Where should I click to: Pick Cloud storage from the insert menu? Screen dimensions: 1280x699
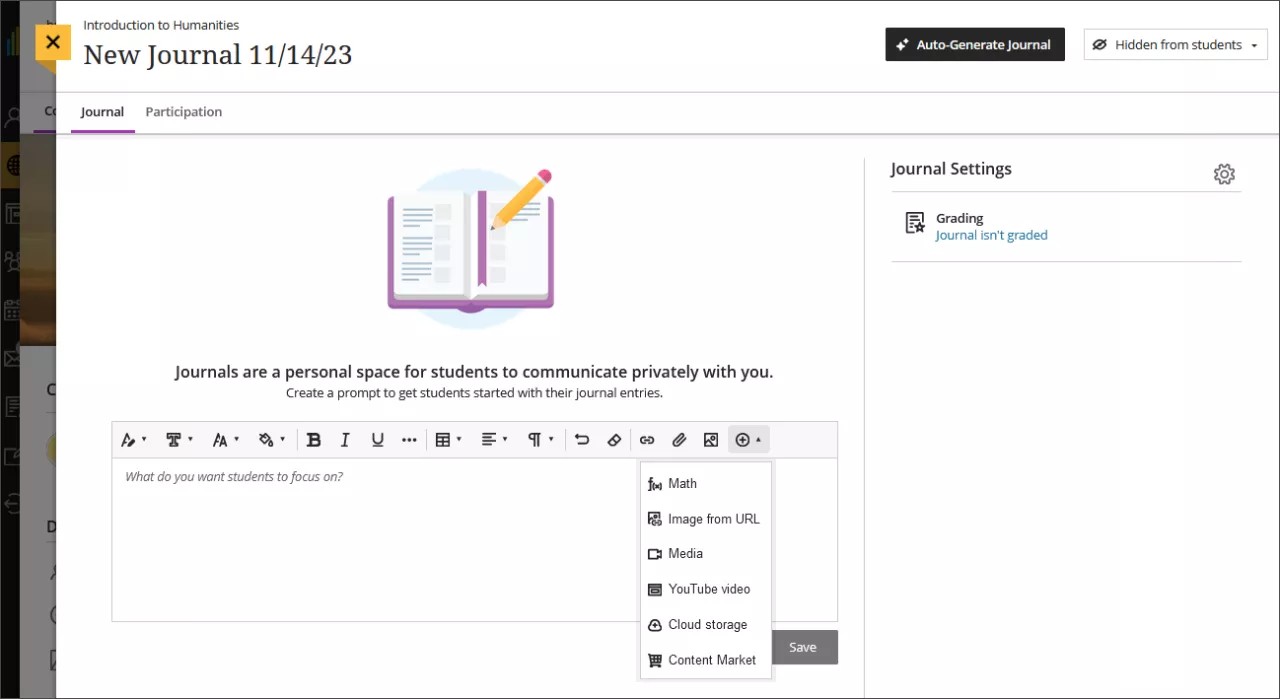(x=707, y=624)
